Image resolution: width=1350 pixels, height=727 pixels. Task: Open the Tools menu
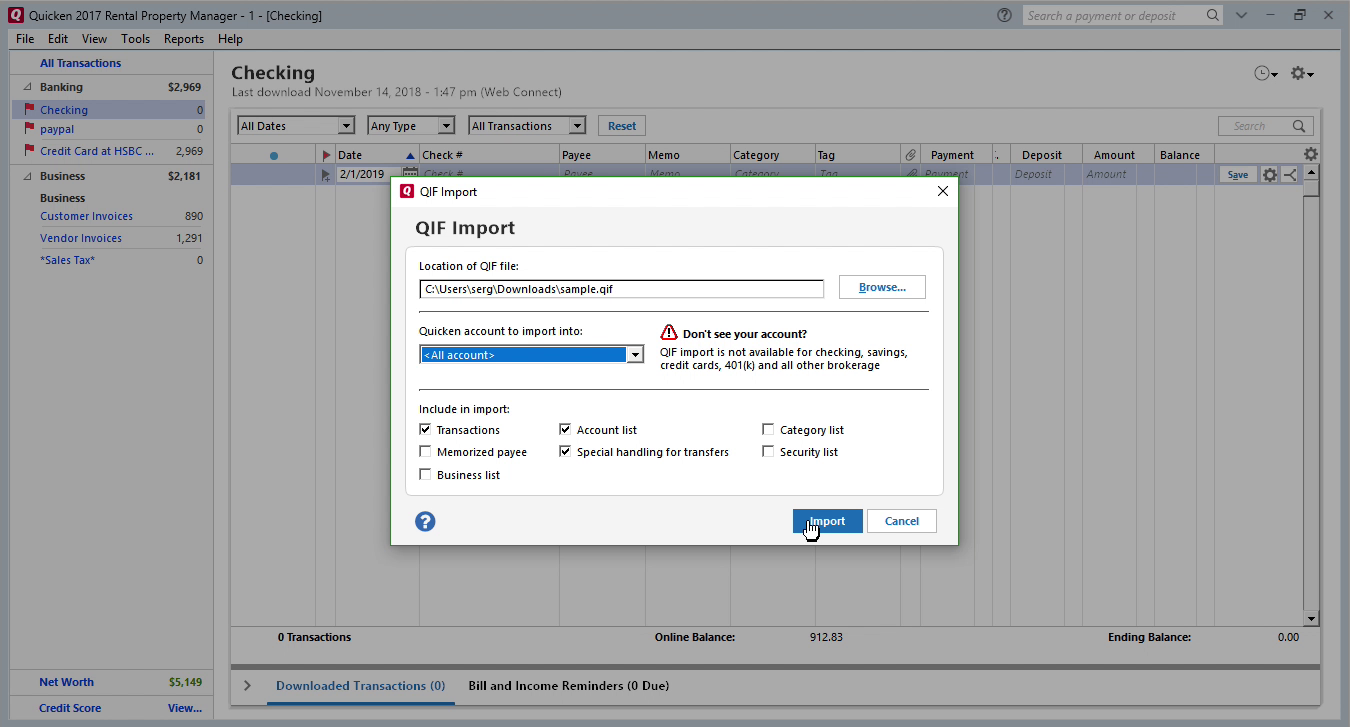coord(135,39)
